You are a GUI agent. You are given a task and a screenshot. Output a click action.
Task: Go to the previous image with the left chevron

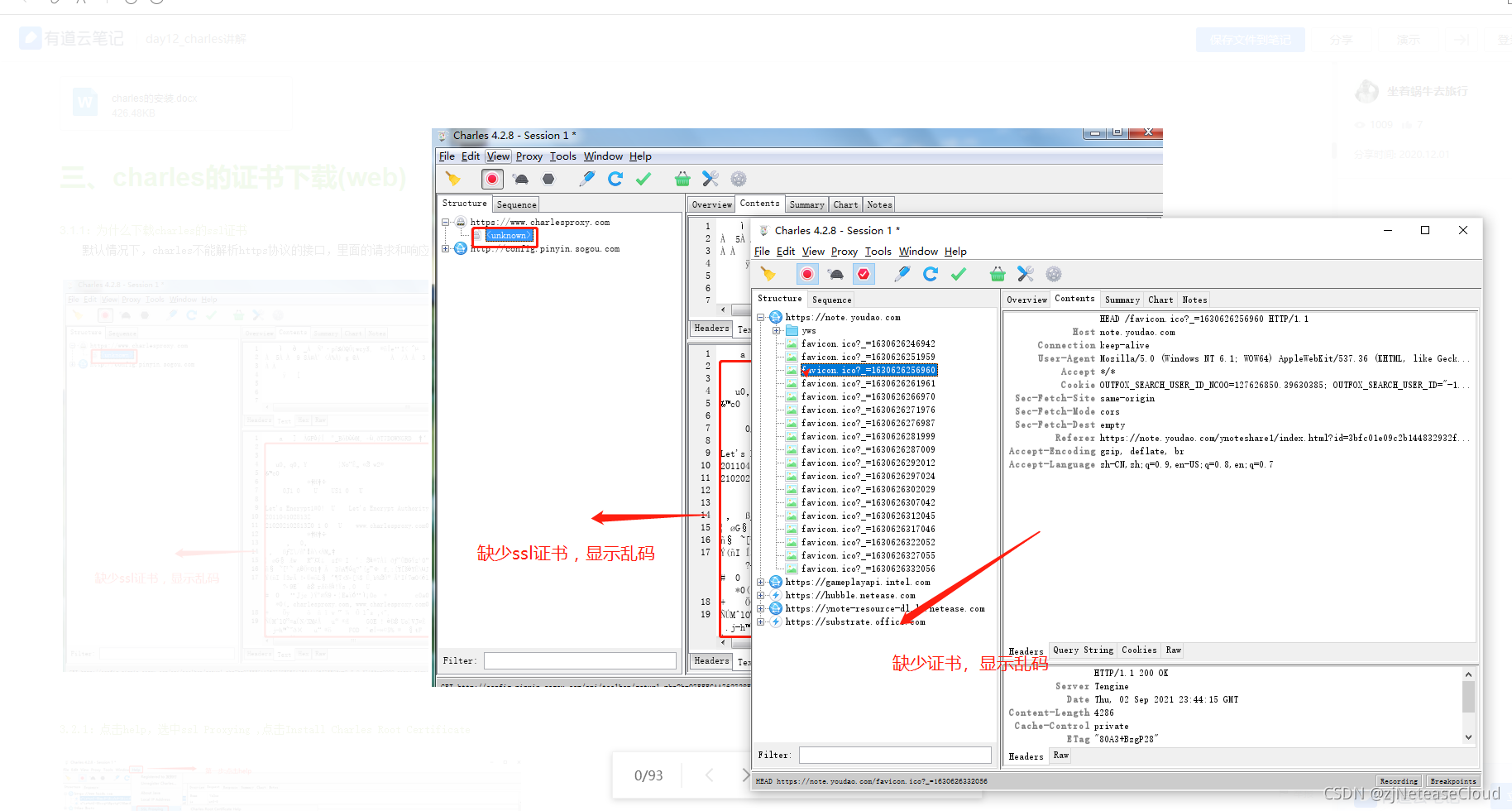tap(709, 775)
